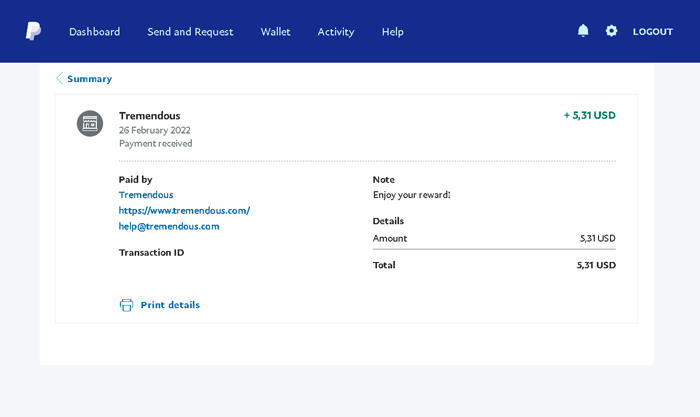Open account settings gear icon
This screenshot has width=700, height=417.
pos(611,31)
